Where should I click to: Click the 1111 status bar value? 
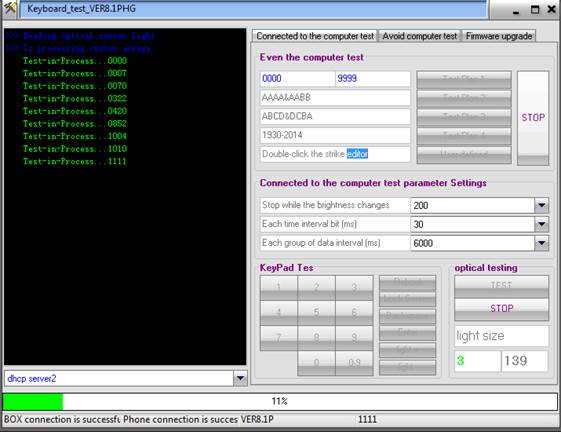367,419
